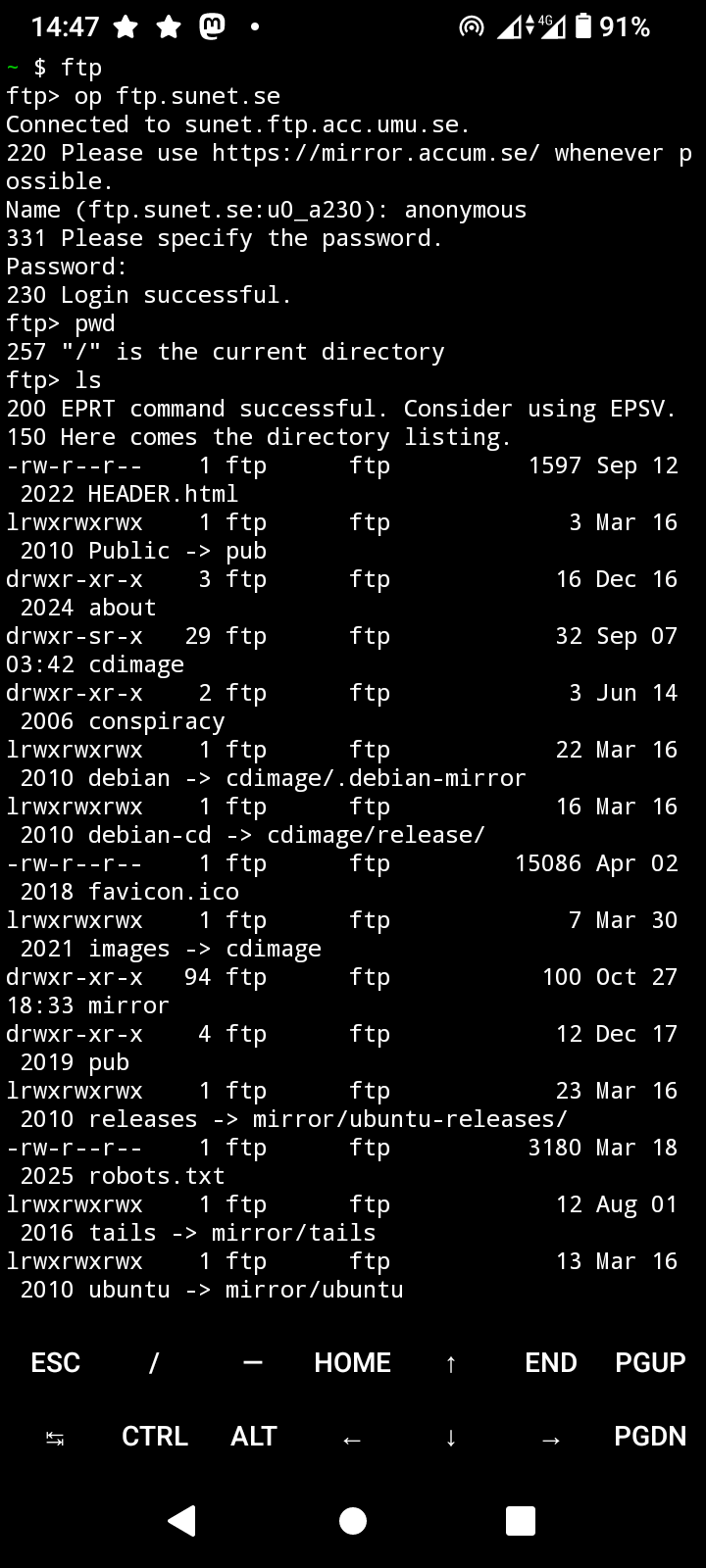The width and height of the screenshot is (706, 1568).
Task: Toggle the ALT modifier key
Action: point(253,1436)
